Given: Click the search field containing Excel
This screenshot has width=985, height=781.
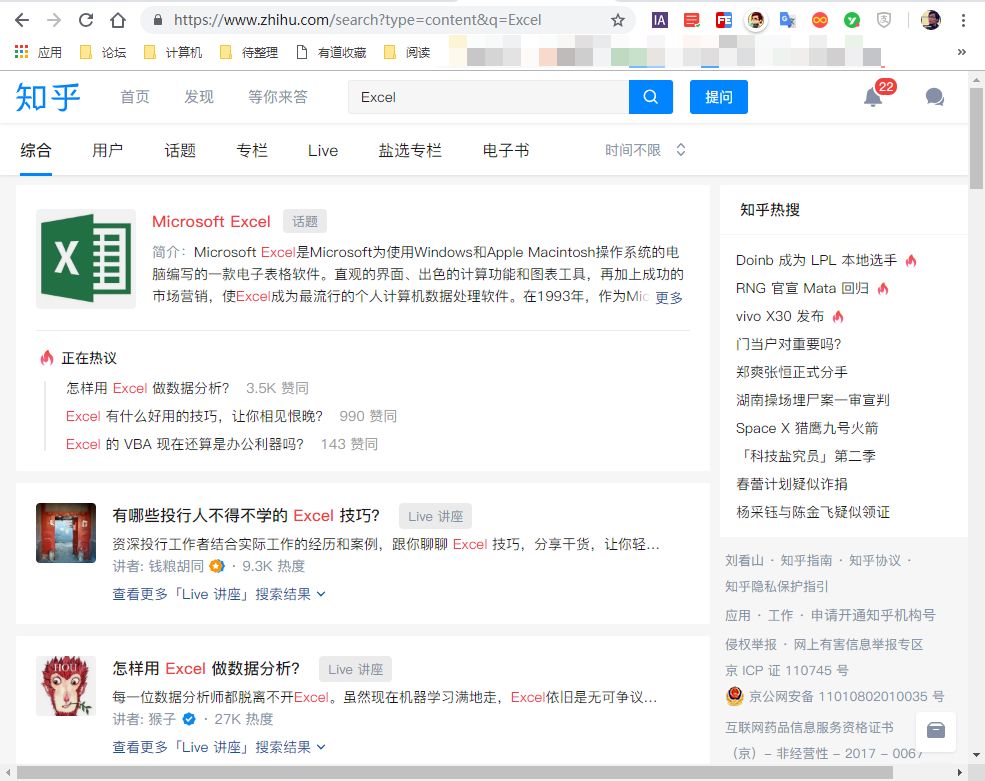Looking at the screenshot, I should coord(488,97).
